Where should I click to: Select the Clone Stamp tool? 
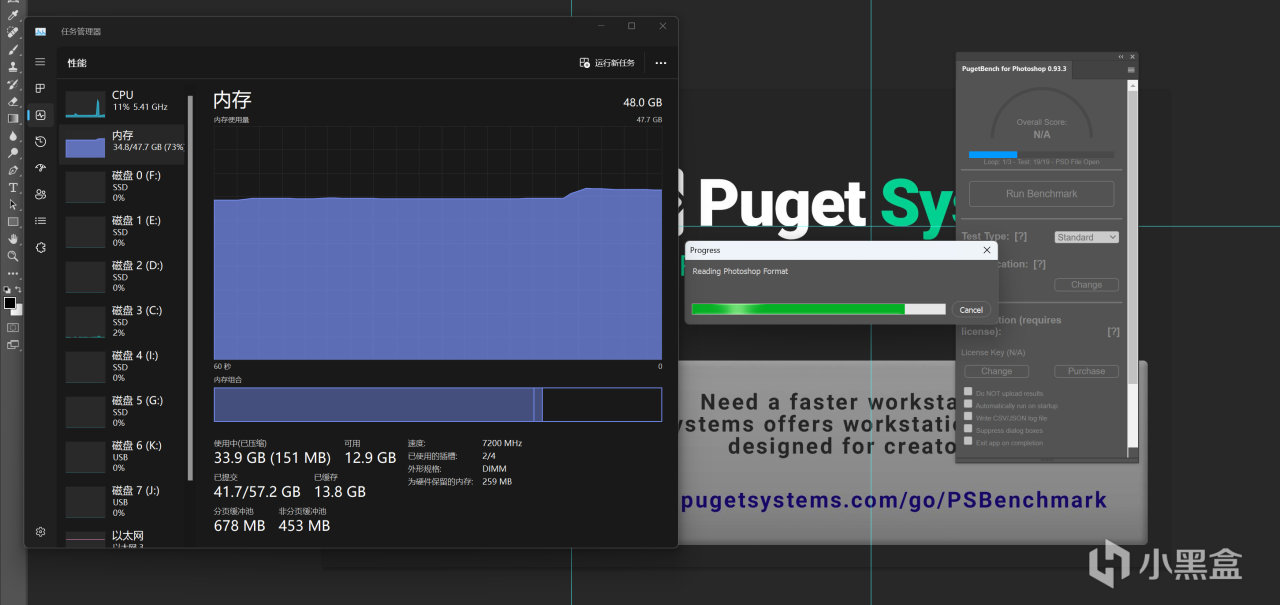click(13, 67)
